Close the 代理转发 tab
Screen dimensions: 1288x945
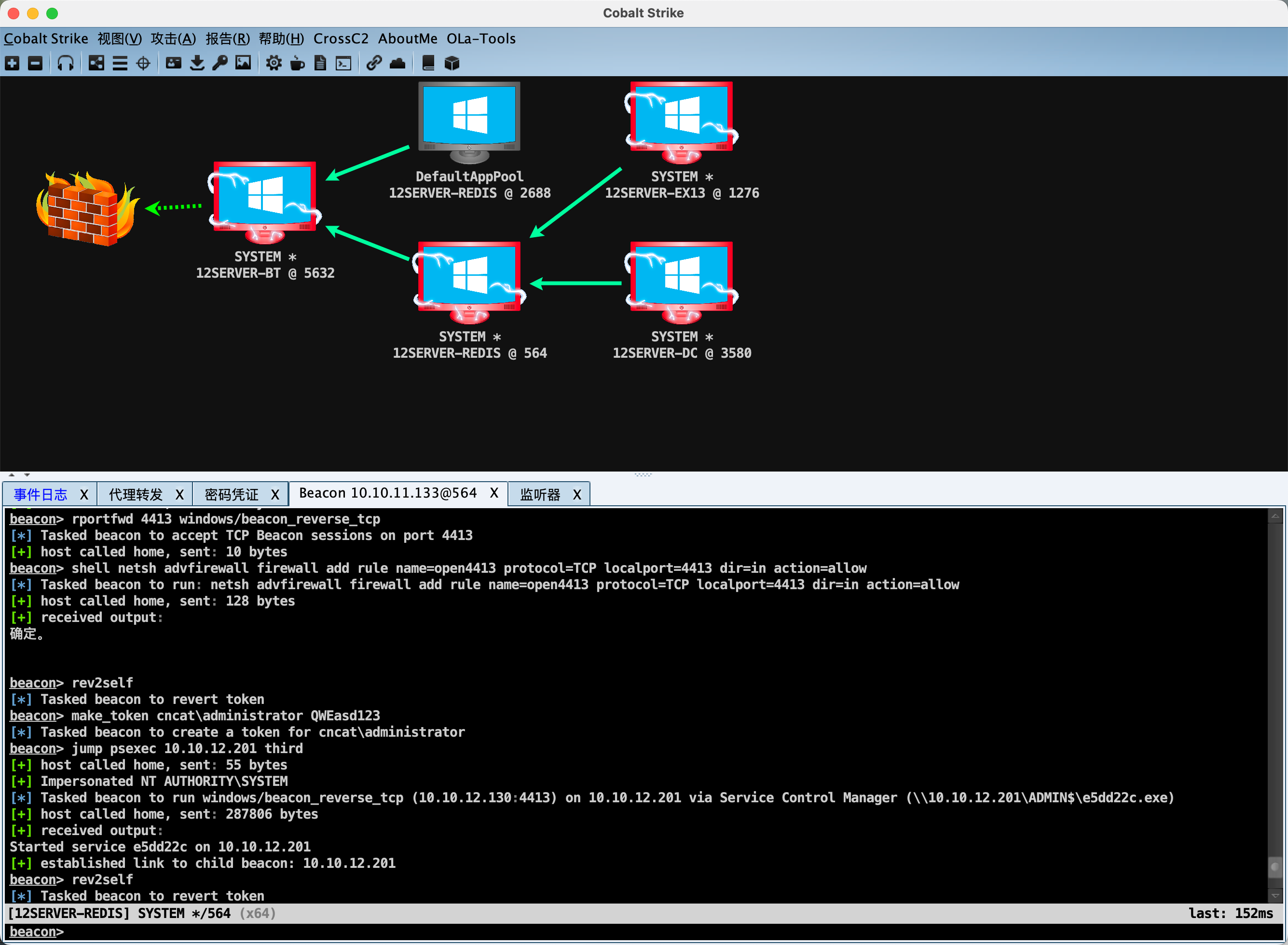(179, 494)
